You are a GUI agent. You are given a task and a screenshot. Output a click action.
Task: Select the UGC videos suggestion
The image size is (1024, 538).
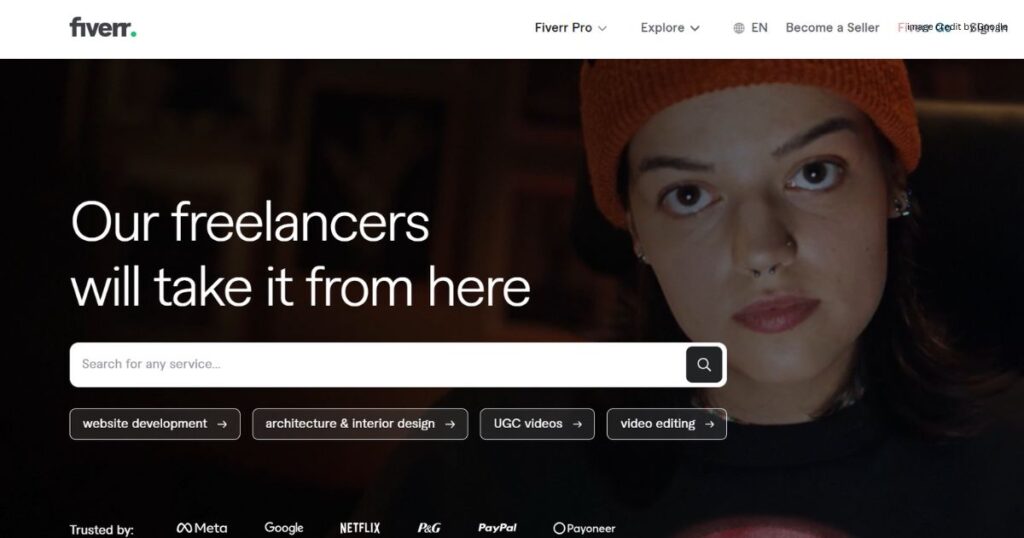[537, 424]
